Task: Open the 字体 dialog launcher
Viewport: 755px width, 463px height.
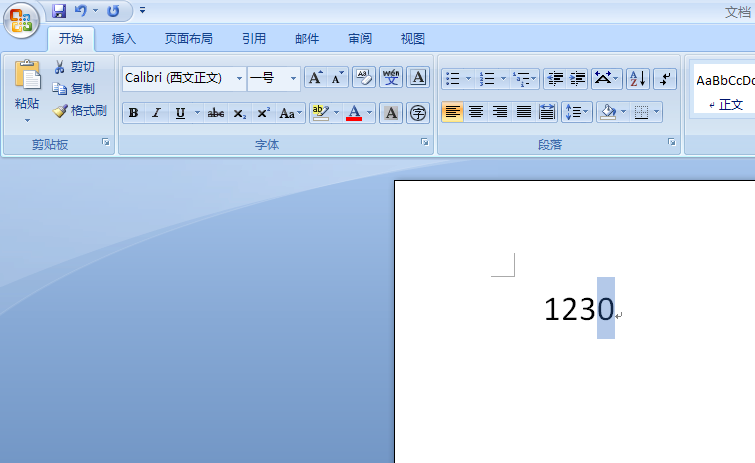Action: tap(425, 142)
